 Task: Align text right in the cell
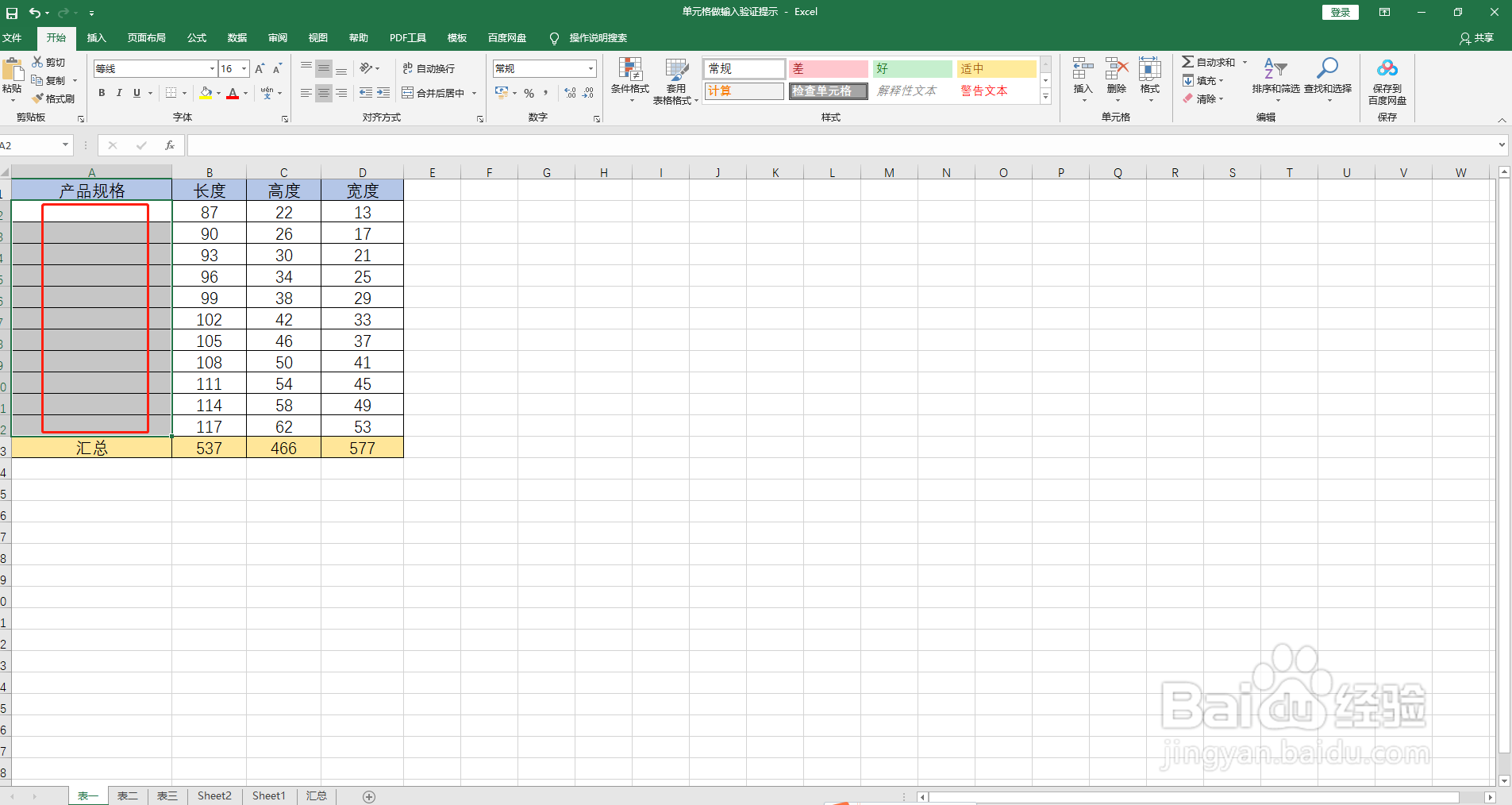pyautogui.click(x=341, y=93)
